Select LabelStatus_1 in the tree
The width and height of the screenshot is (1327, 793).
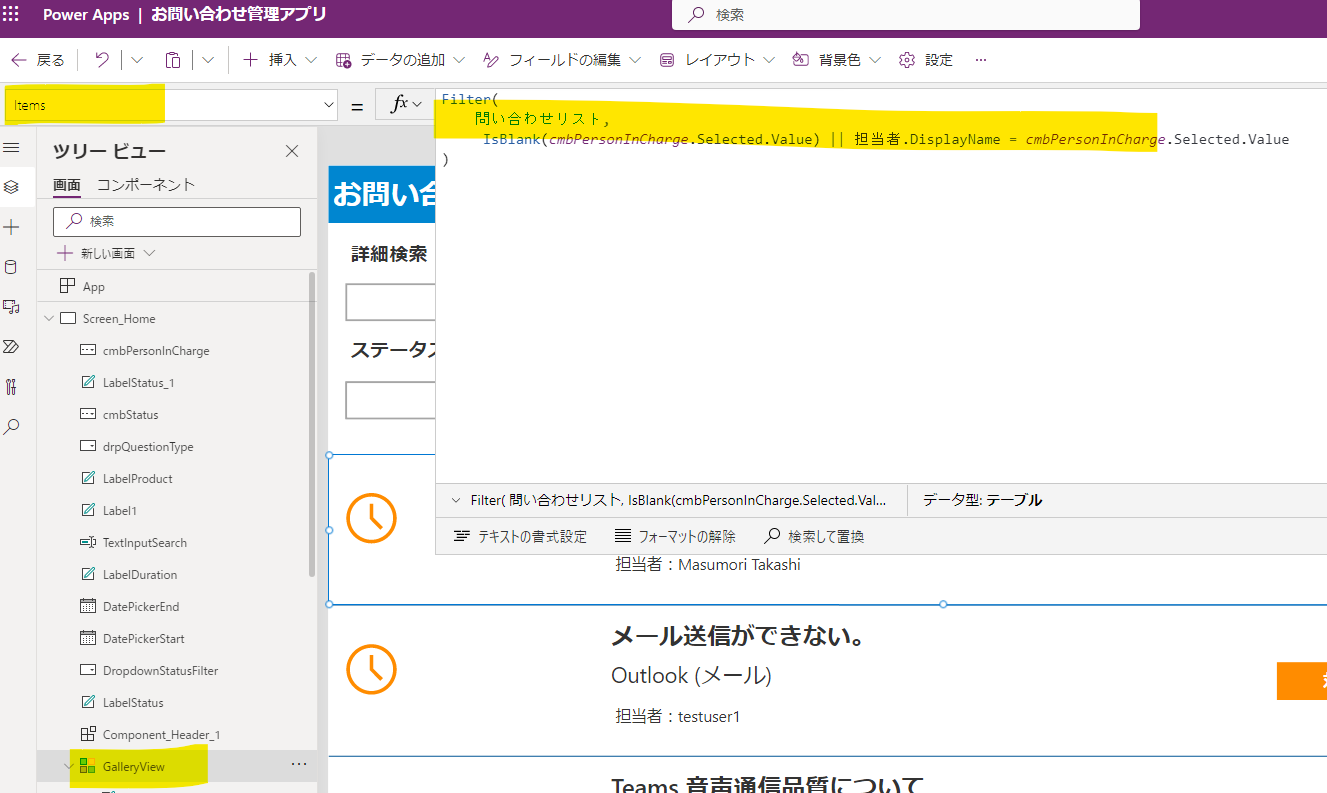coord(139,383)
